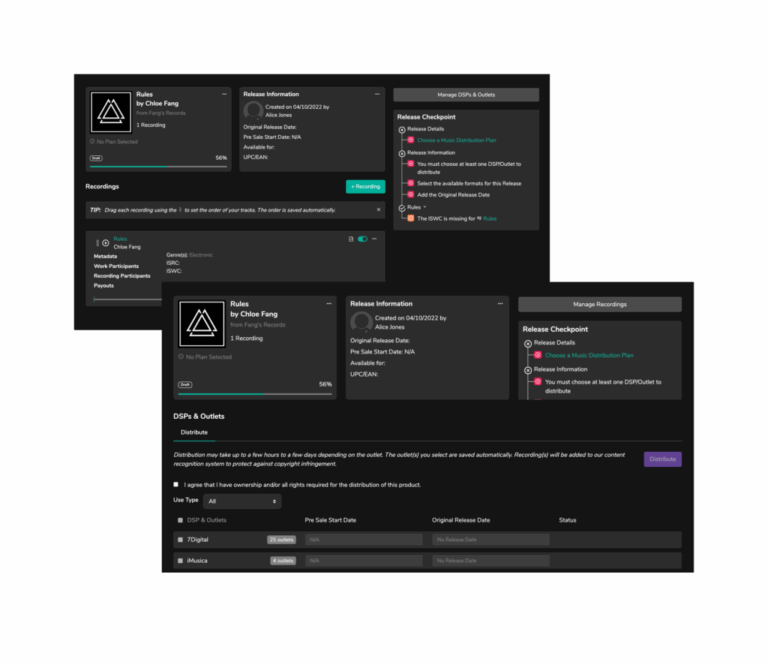The image size is (768, 665).
Task: Open Metadata section of the Rules recording
Action: click(x=105, y=256)
